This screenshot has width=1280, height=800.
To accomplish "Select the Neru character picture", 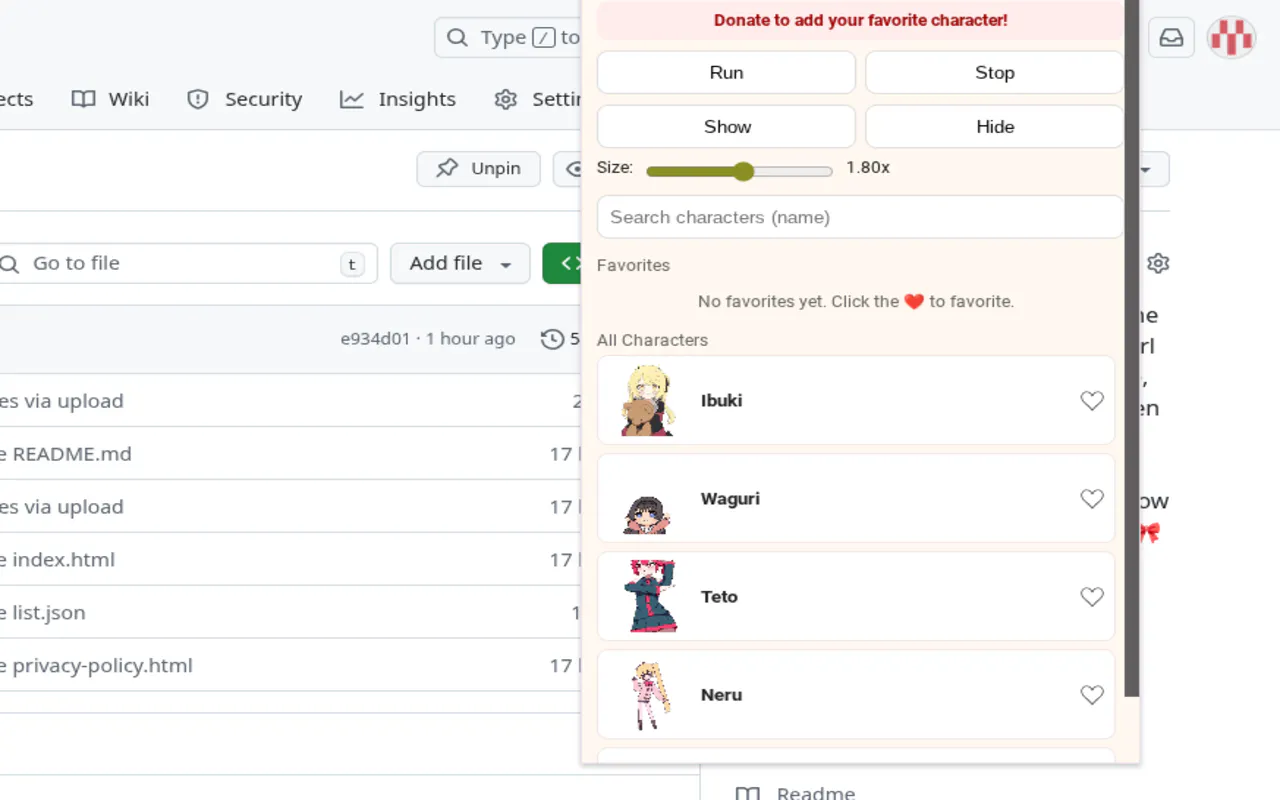I will [650, 695].
